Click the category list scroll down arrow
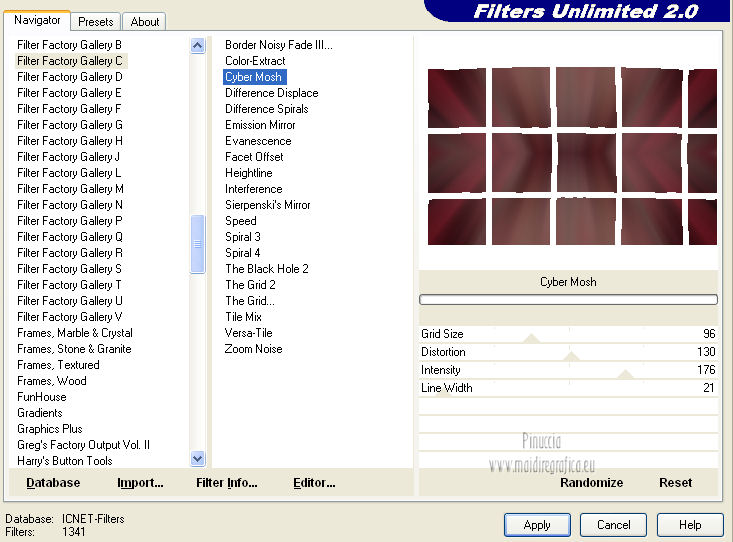 pyautogui.click(x=197, y=459)
